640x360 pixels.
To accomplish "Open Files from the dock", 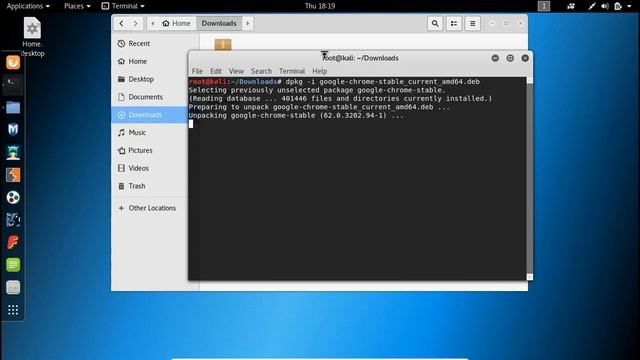I will pos(13,107).
